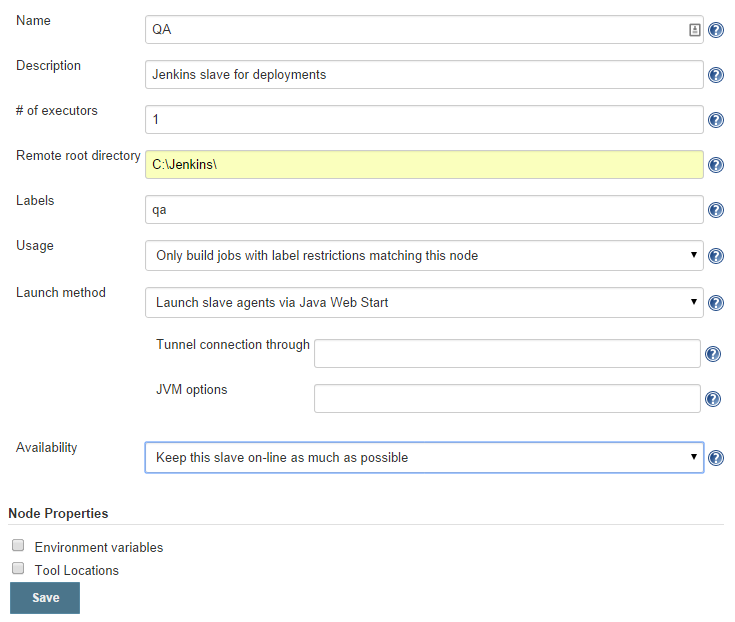Show help for Tunnel connection through
735x622 pixels.
tap(713, 354)
